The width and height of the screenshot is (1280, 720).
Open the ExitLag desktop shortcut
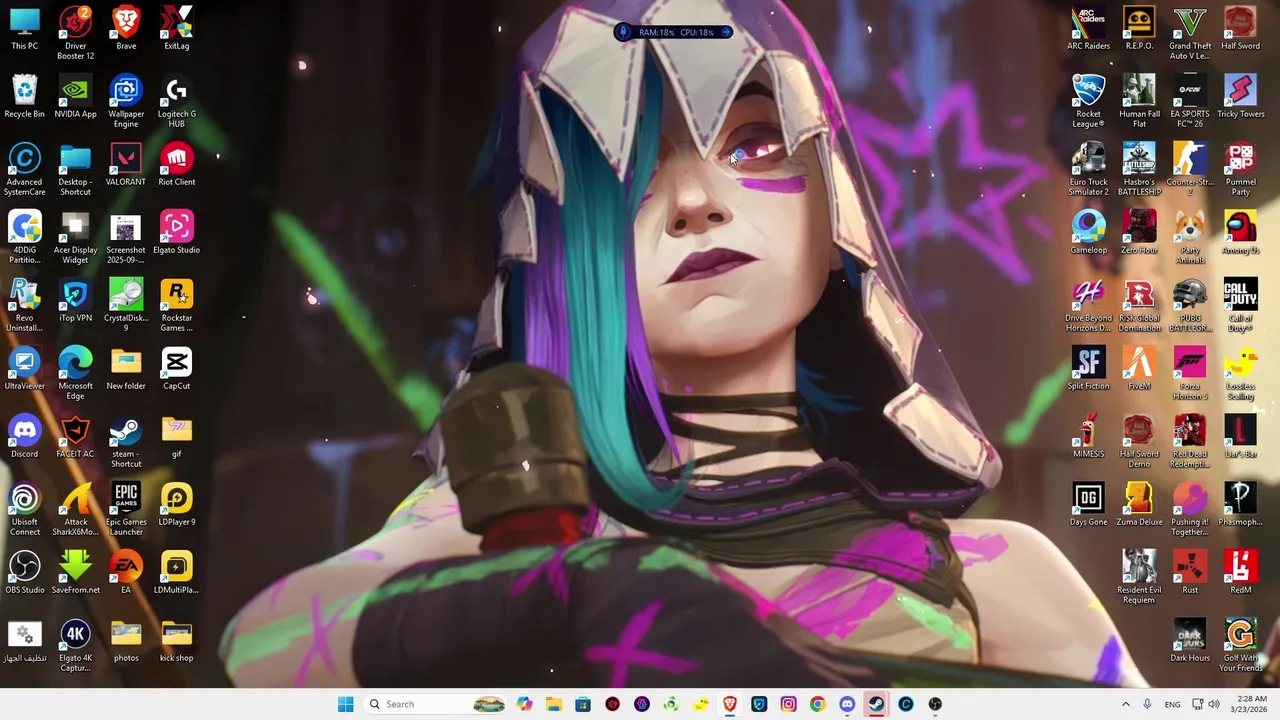(176, 28)
